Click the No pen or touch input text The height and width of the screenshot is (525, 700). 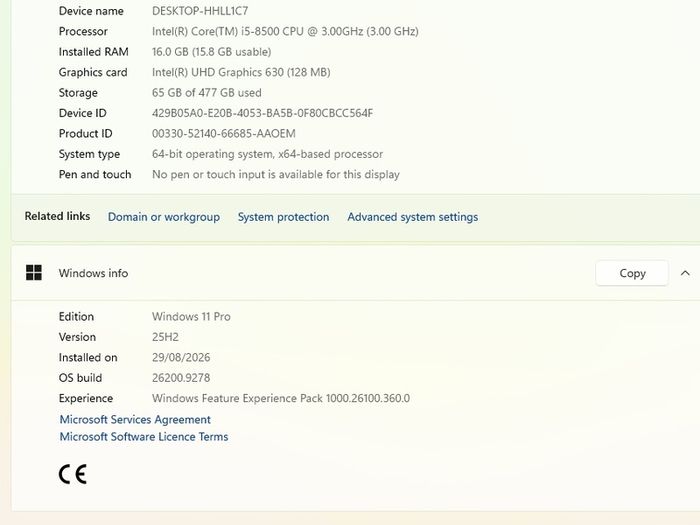tap(276, 175)
